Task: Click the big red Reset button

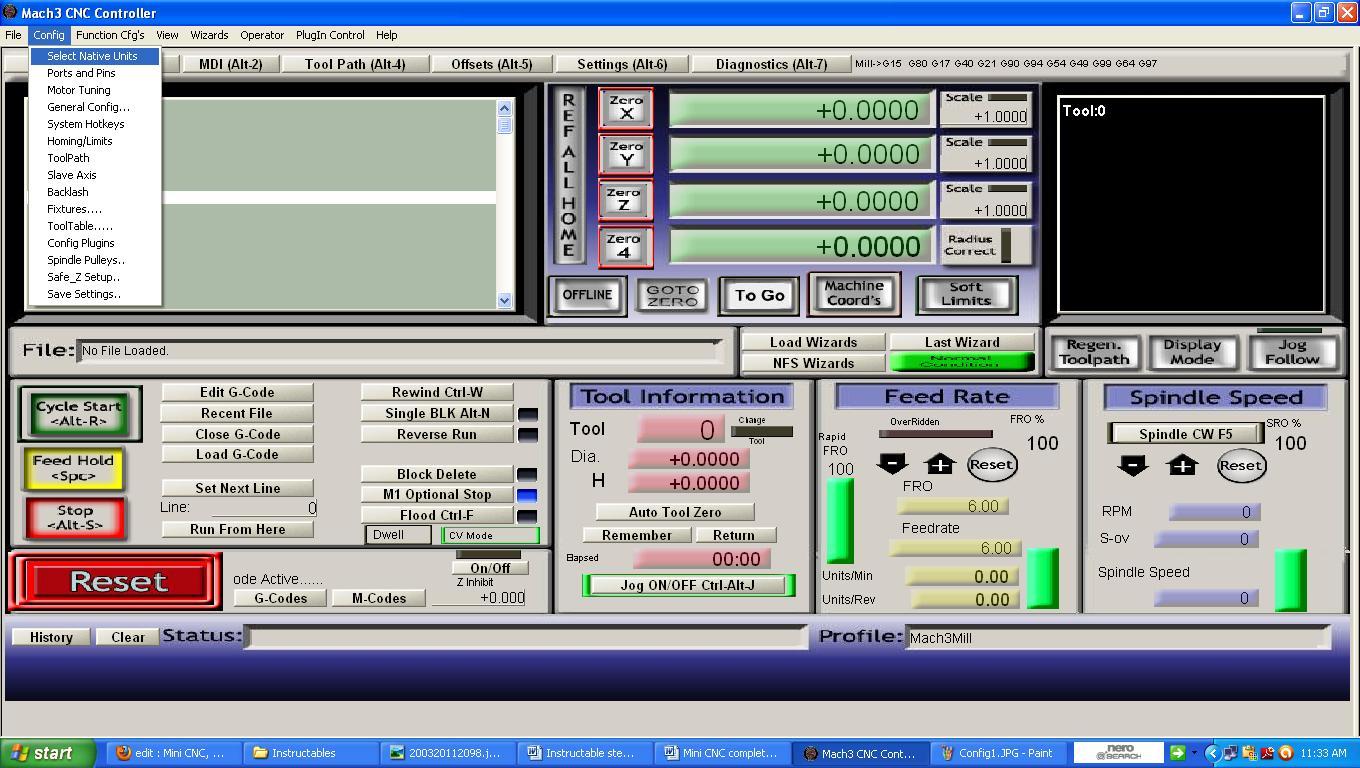Action: 116,582
